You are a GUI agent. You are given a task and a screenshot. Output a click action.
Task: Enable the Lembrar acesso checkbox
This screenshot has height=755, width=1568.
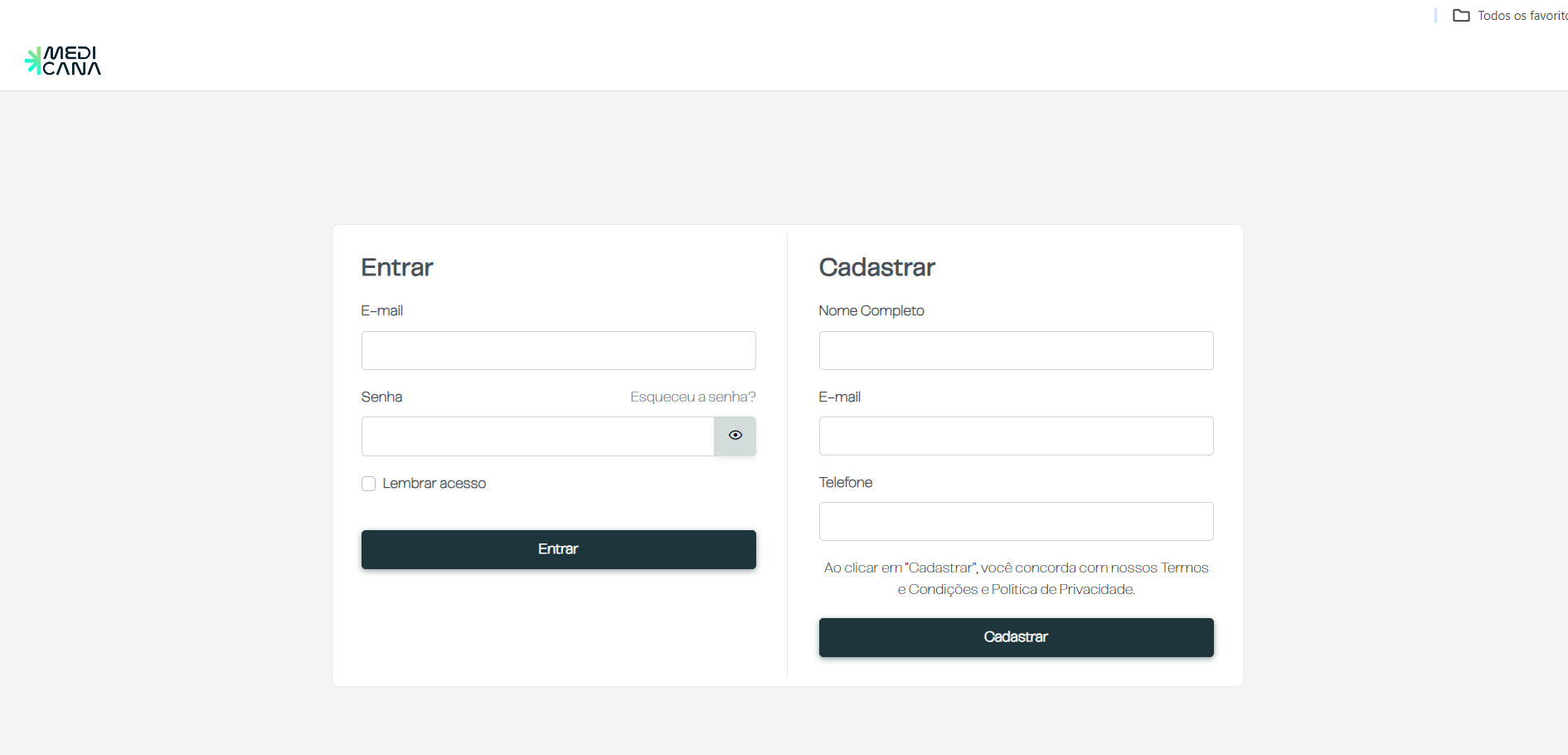pyautogui.click(x=369, y=484)
